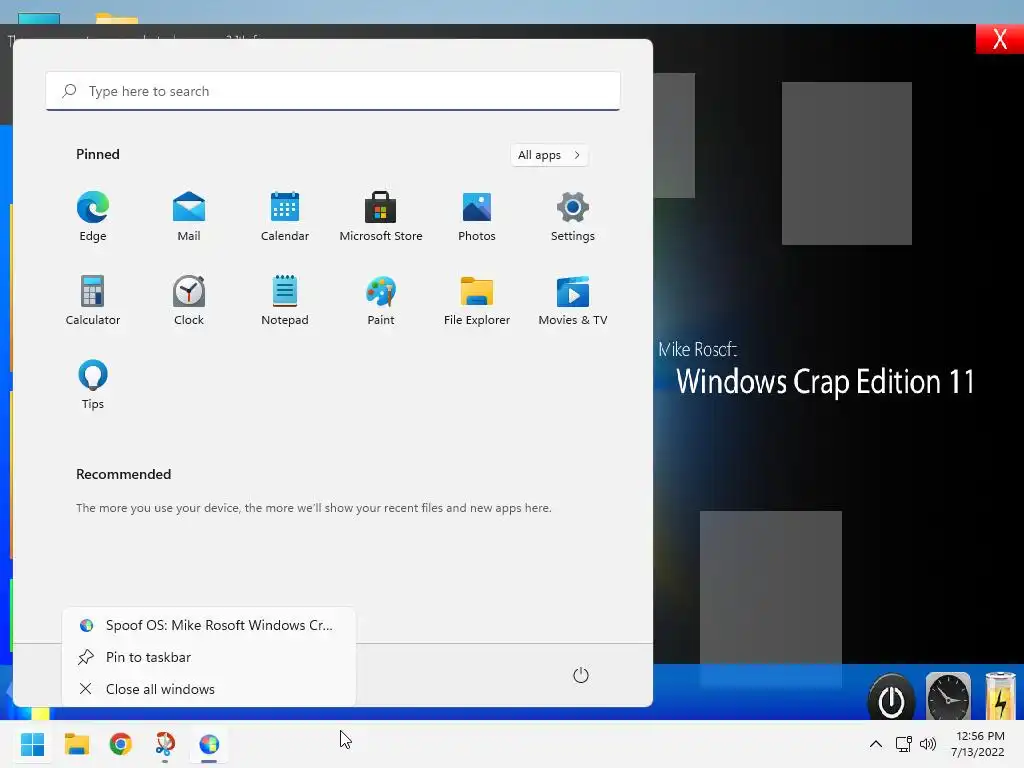Open the network status tray icon
The image size is (1024, 768).
coord(904,744)
